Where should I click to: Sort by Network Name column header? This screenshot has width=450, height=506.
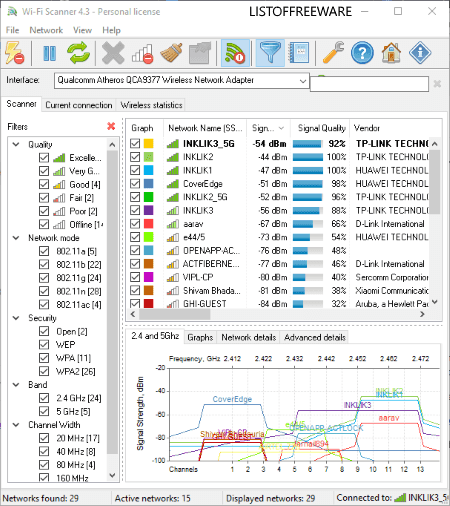click(205, 128)
